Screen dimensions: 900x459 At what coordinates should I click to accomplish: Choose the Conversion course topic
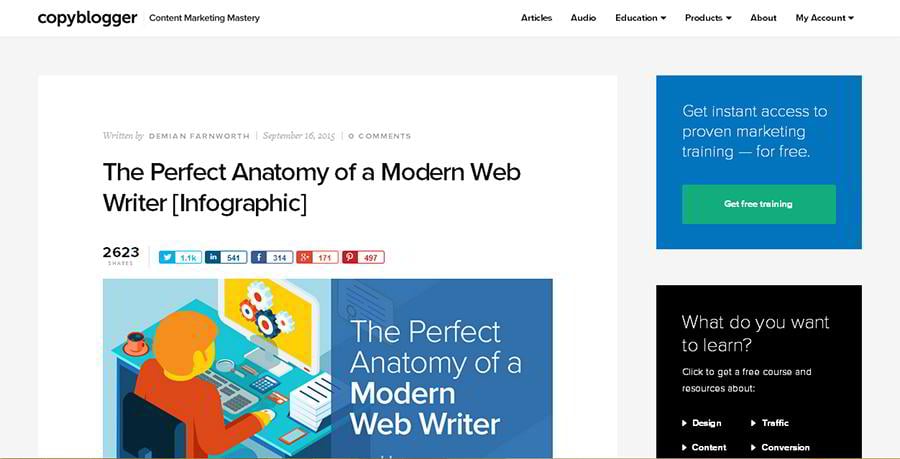(785, 447)
